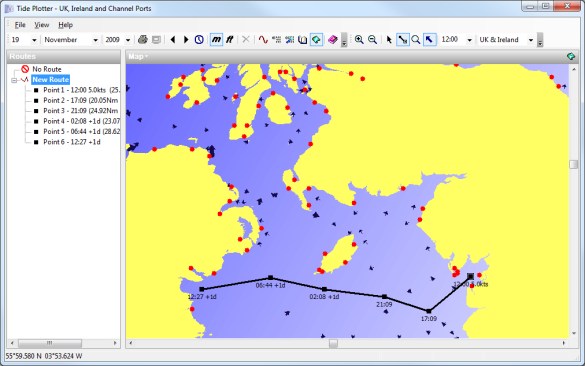Open the UK & Ireland region dropdown
Screen dimensions: 585x366
click(x=506, y=40)
